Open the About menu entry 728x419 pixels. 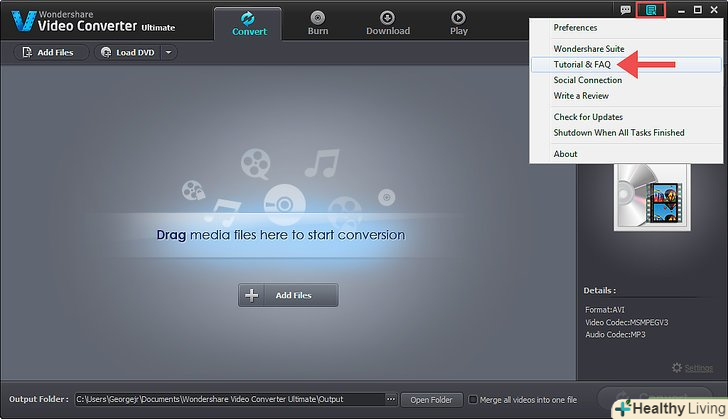coord(565,154)
